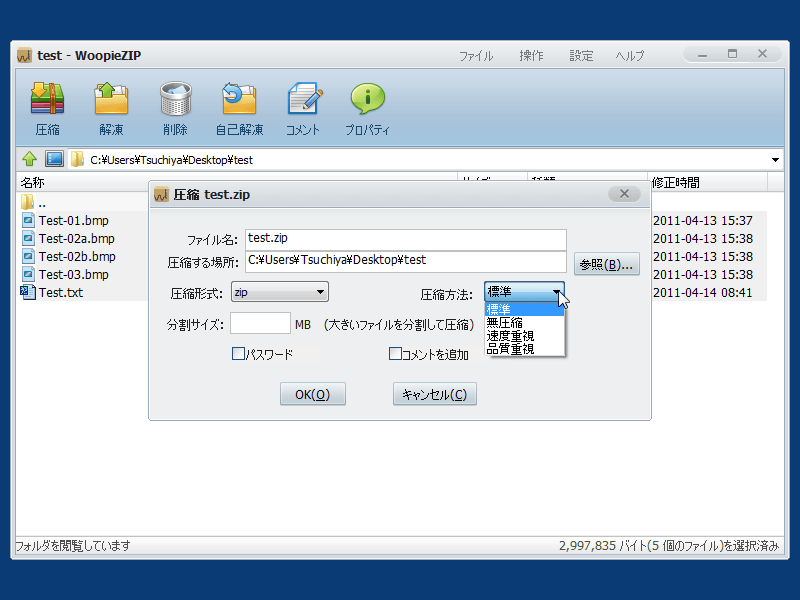800x600 pixels.
Task: Click the folder icon in the address bar
Action: coord(77,159)
